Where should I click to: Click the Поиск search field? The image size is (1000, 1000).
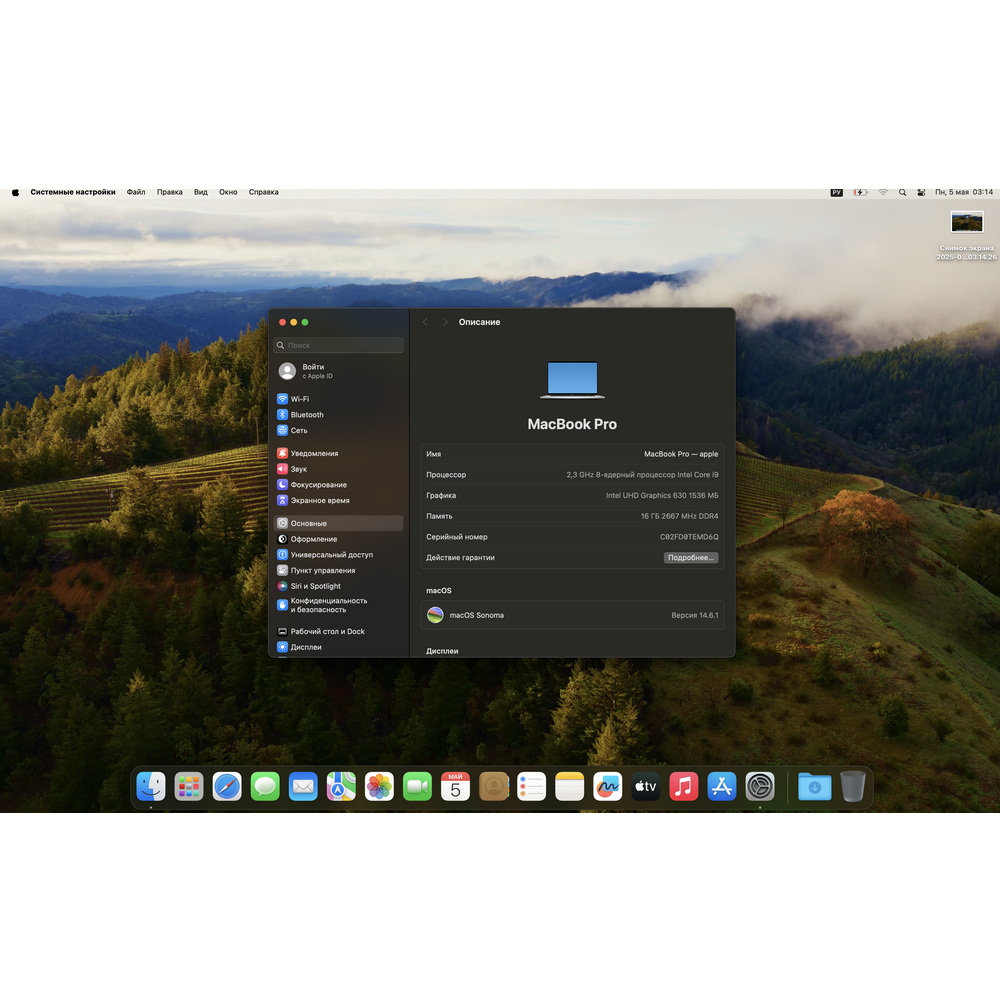(x=339, y=345)
